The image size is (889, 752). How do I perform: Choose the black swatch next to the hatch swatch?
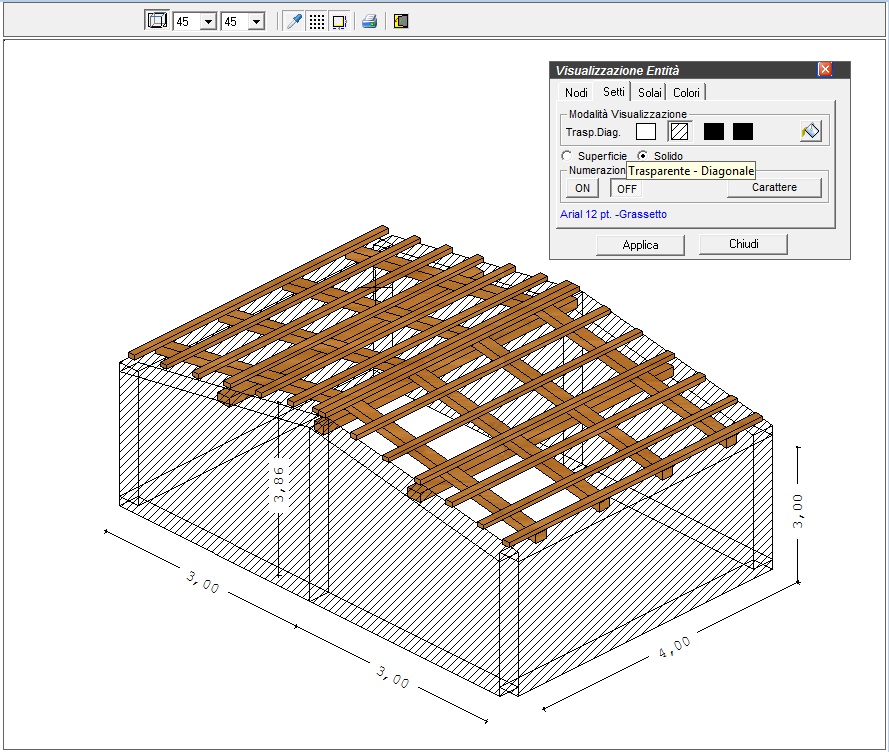pyautogui.click(x=714, y=132)
